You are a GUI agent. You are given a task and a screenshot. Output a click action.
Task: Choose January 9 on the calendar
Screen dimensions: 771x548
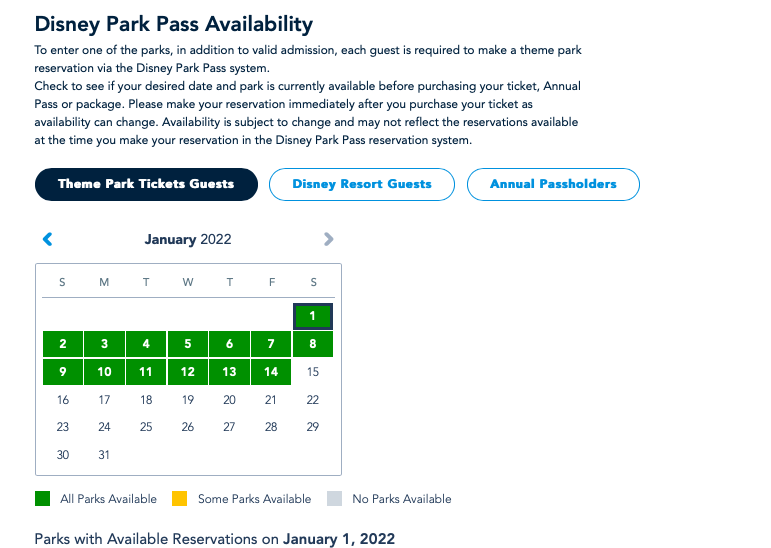63,372
